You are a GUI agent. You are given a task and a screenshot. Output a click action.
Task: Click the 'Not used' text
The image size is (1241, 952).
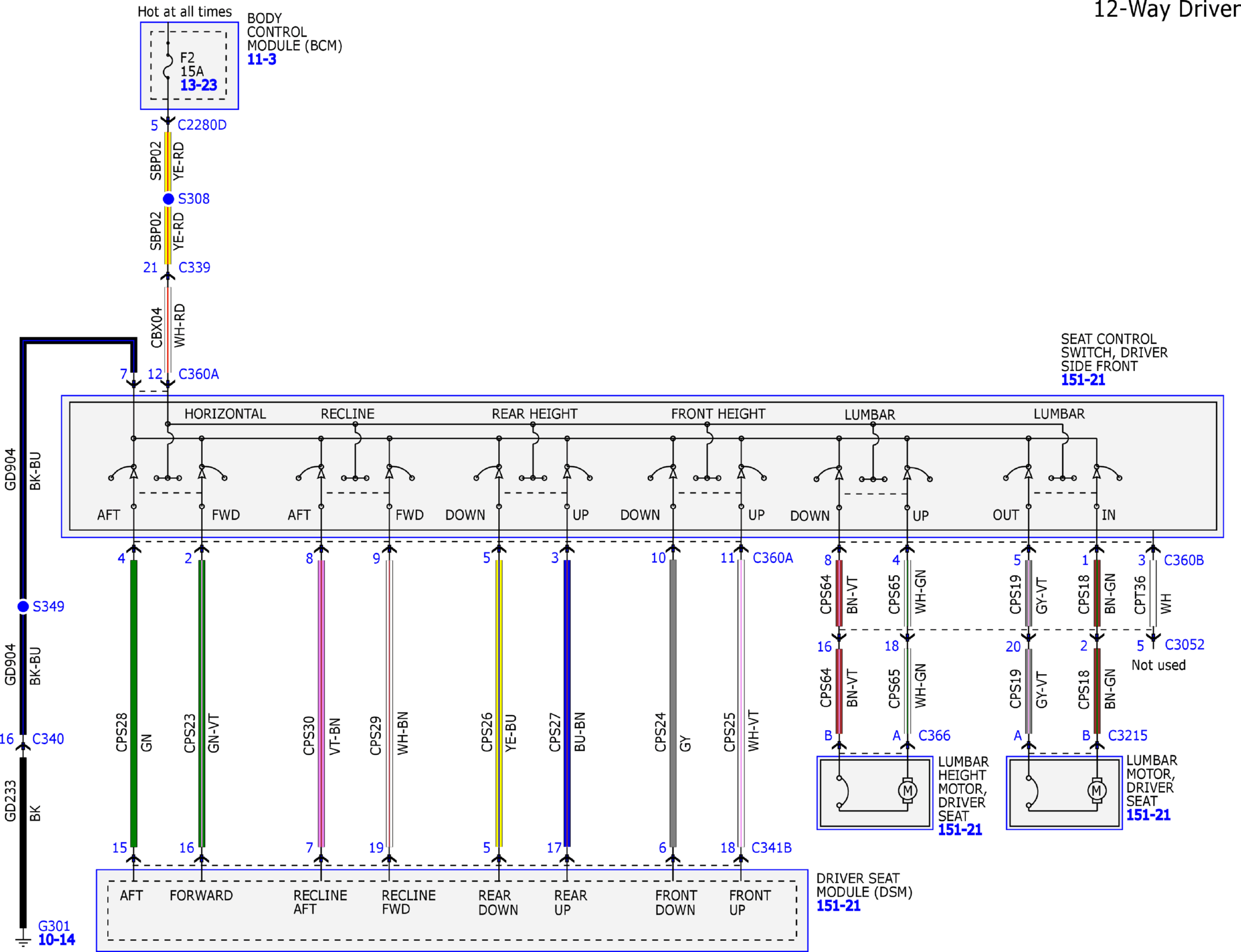[x=1158, y=665]
